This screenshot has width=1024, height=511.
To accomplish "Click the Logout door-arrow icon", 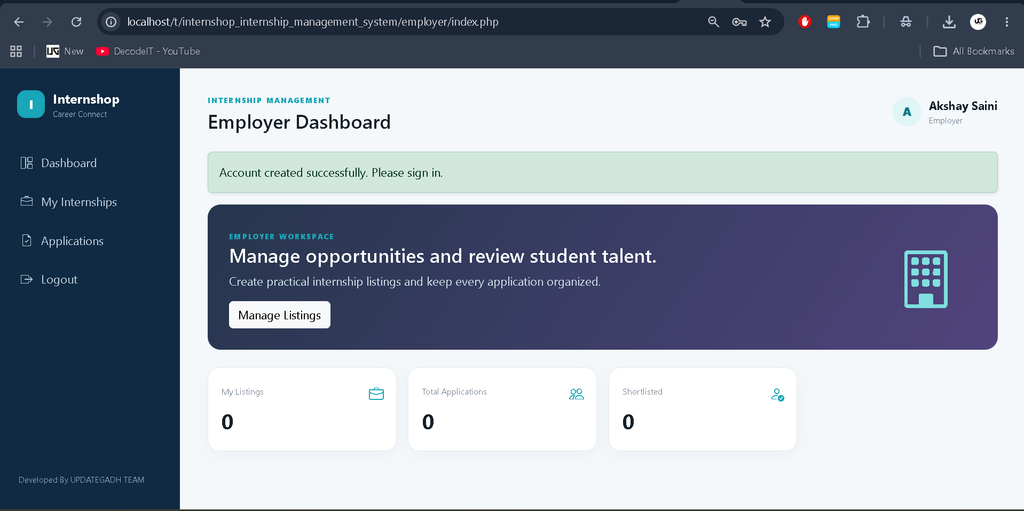I will point(27,279).
